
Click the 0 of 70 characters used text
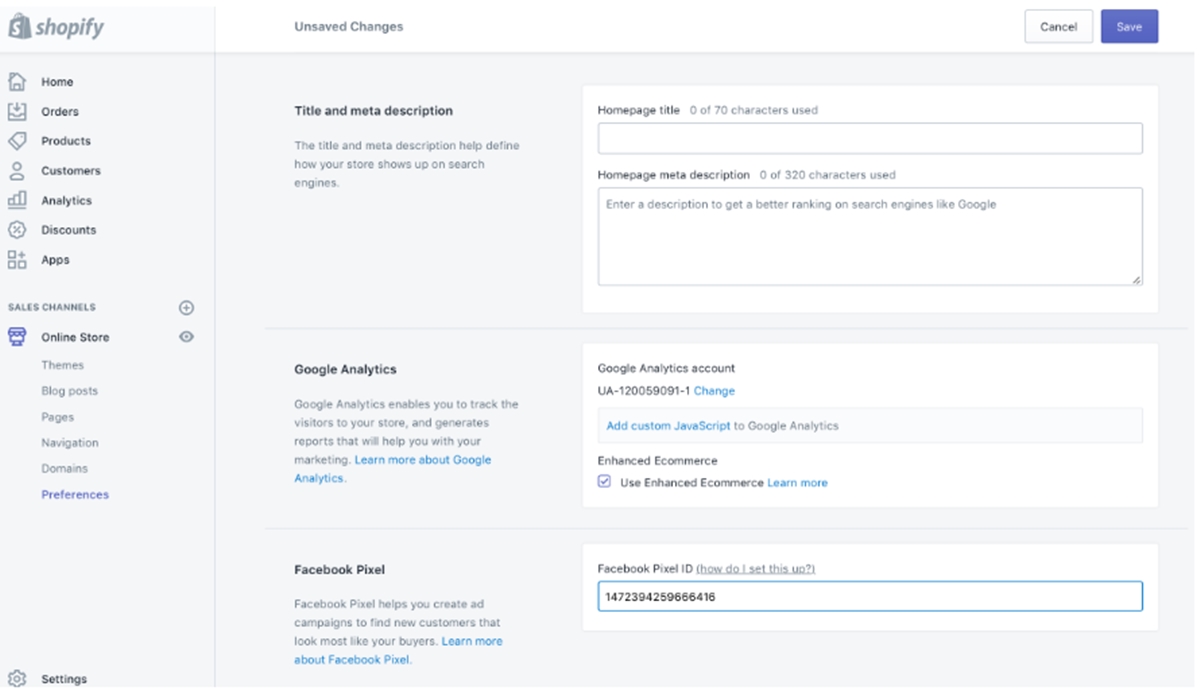click(754, 110)
